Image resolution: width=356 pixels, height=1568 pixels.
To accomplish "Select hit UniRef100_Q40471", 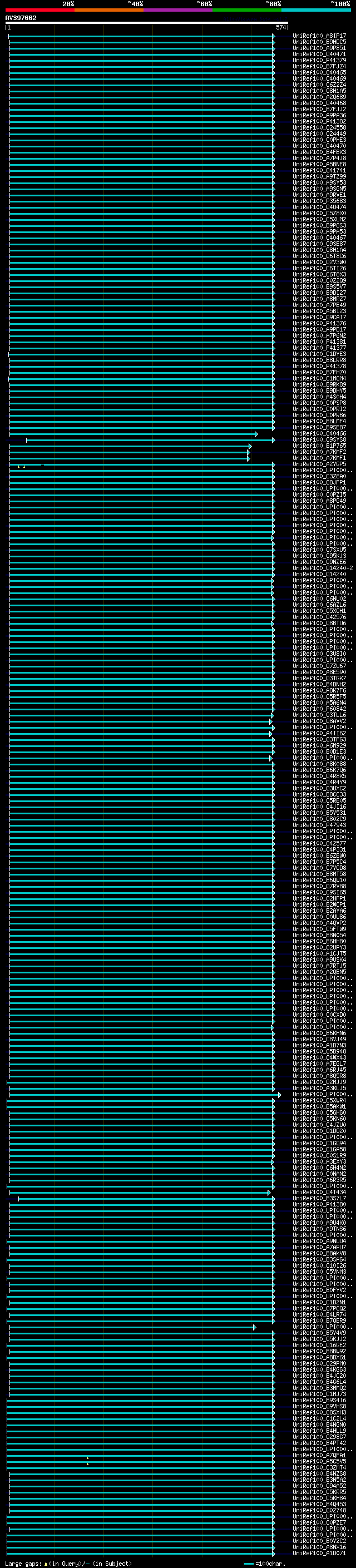I will [x=319, y=54].
